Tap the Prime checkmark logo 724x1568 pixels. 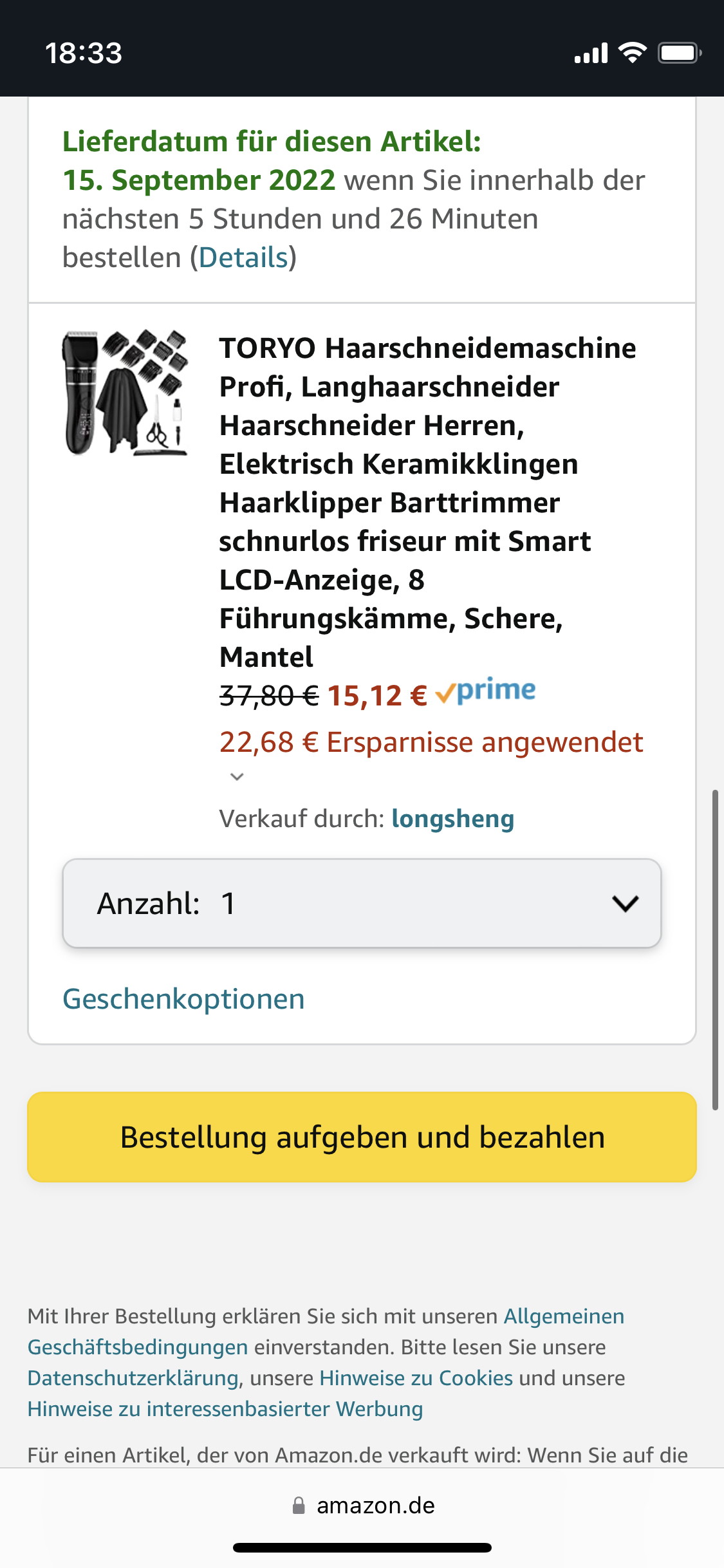[485, 691]
